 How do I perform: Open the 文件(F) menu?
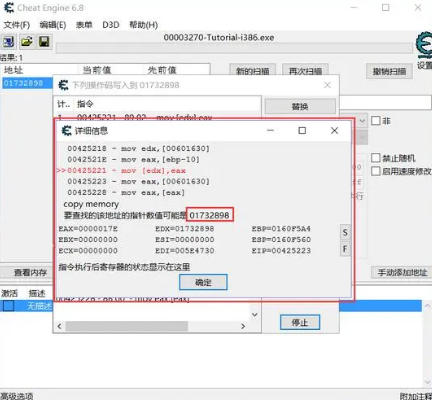[x=17, y=25]
